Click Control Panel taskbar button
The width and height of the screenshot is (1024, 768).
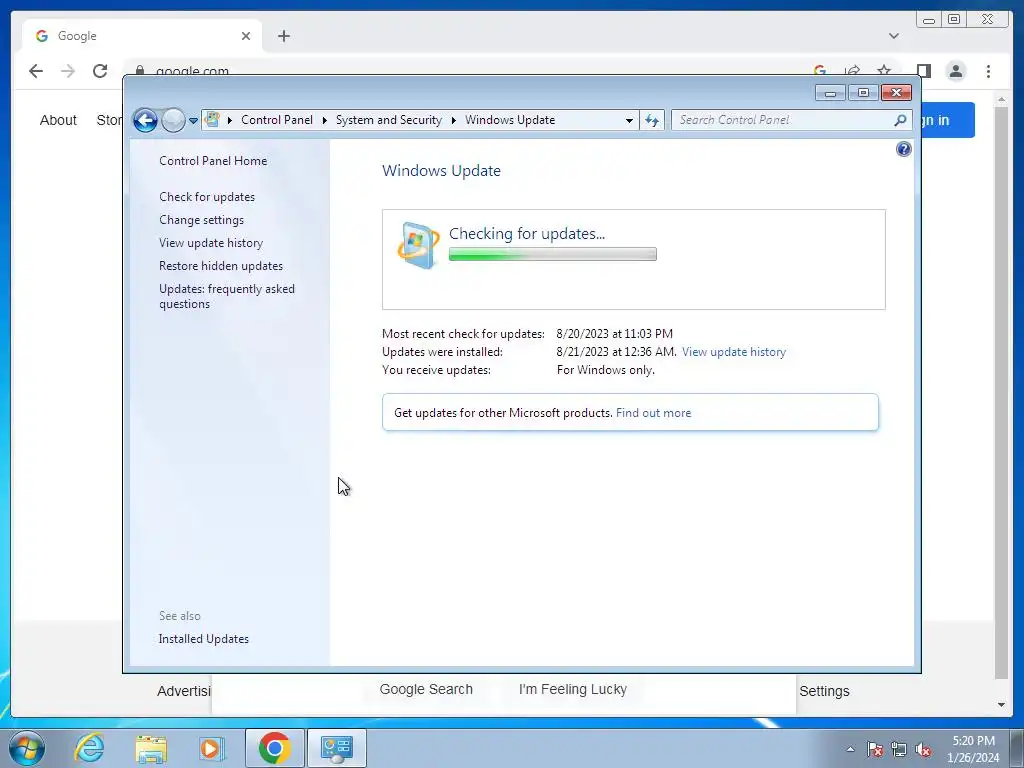pyautogui.click(x=337, y=748)
